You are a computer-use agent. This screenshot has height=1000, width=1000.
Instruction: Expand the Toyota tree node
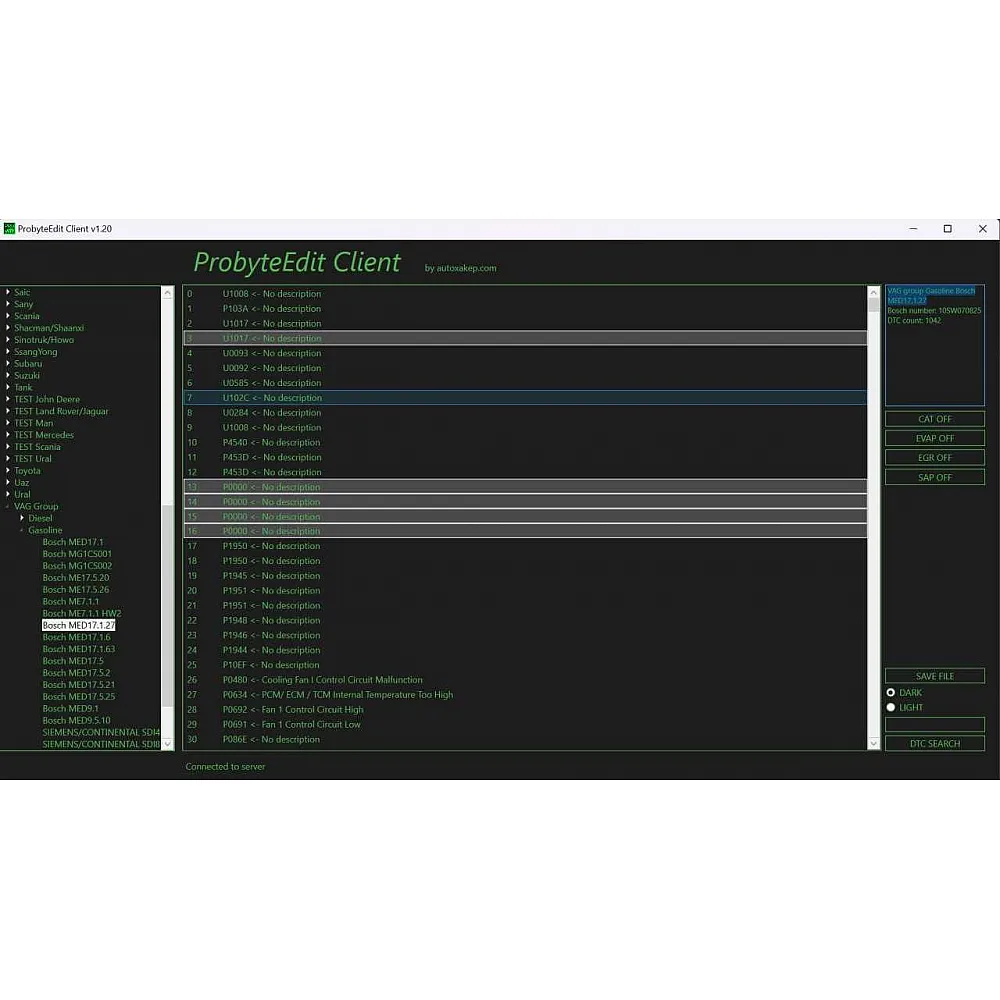[8, 470]
